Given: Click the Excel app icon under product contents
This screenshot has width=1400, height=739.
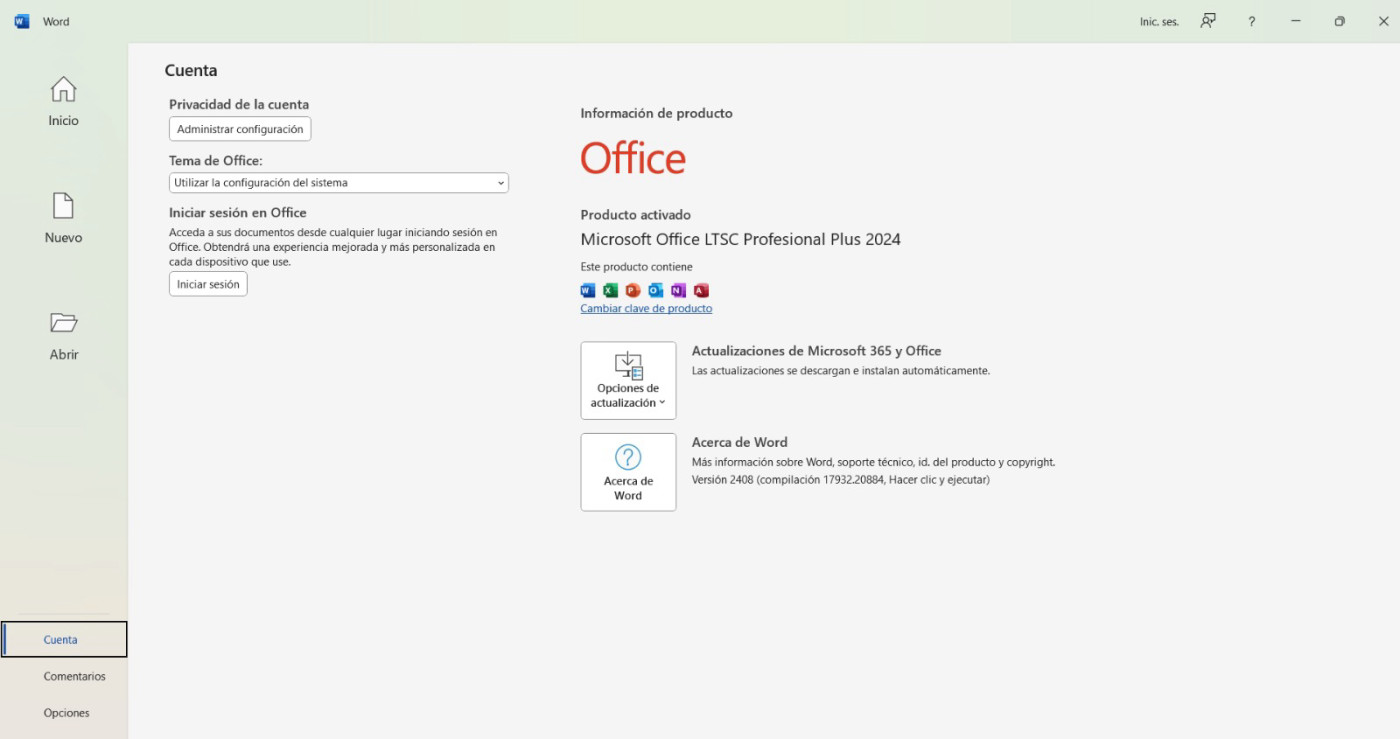Looking at the screenshot, I should pos(610,290).
